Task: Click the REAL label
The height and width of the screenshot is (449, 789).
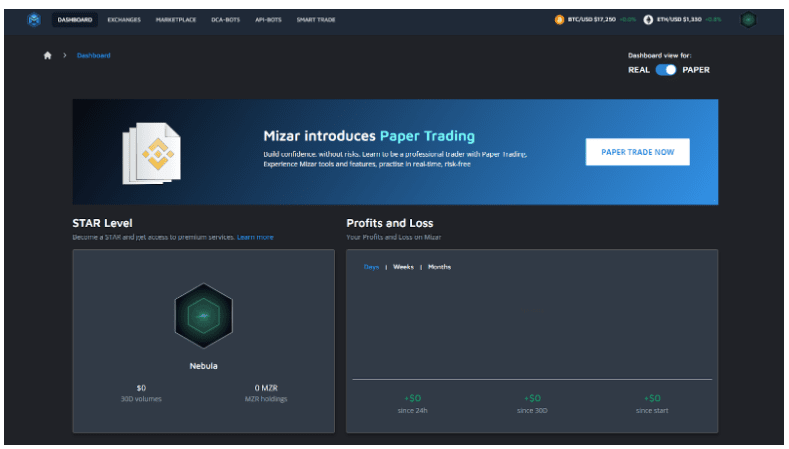Action: [x=639, y=70]
